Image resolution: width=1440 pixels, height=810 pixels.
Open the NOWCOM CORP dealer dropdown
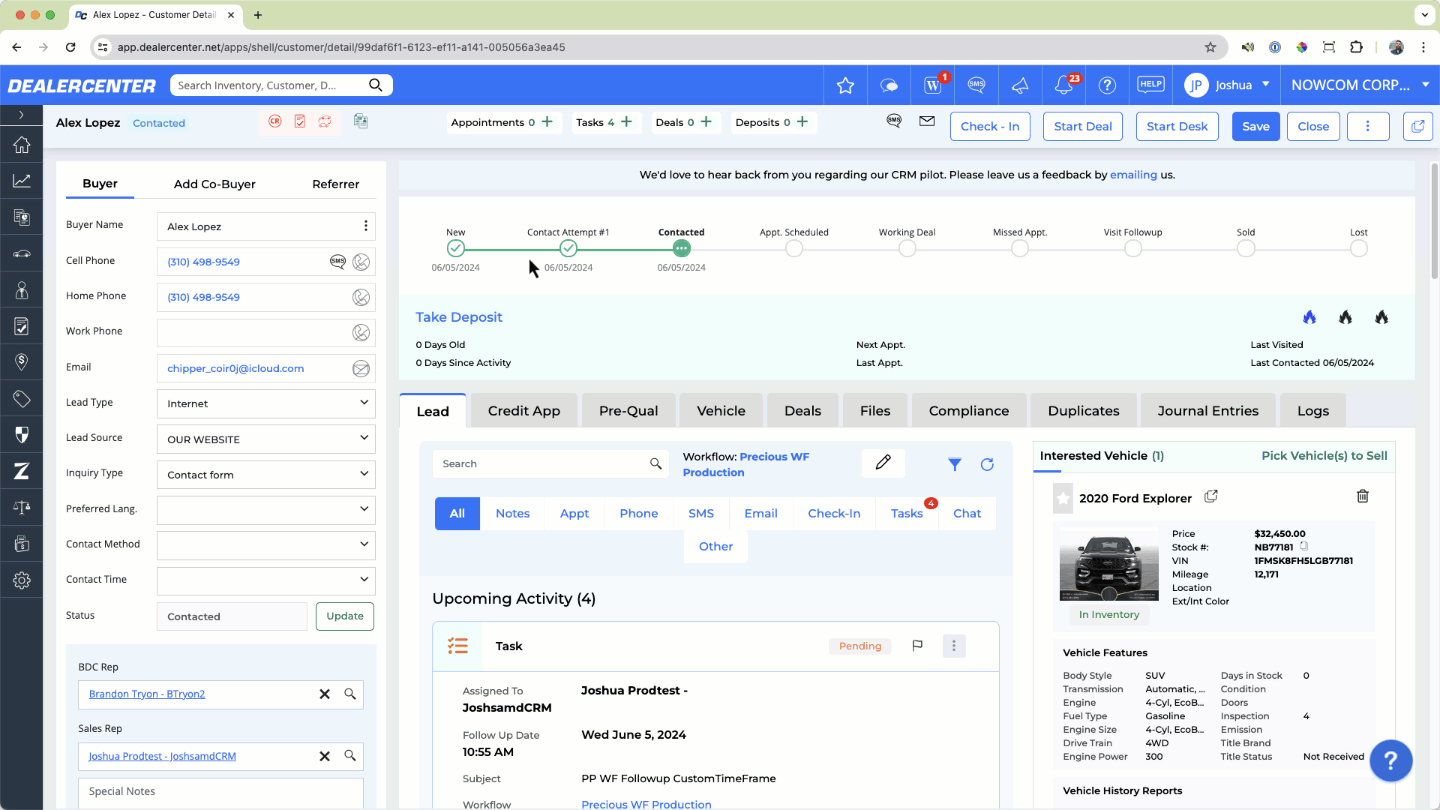[1360, 85]
